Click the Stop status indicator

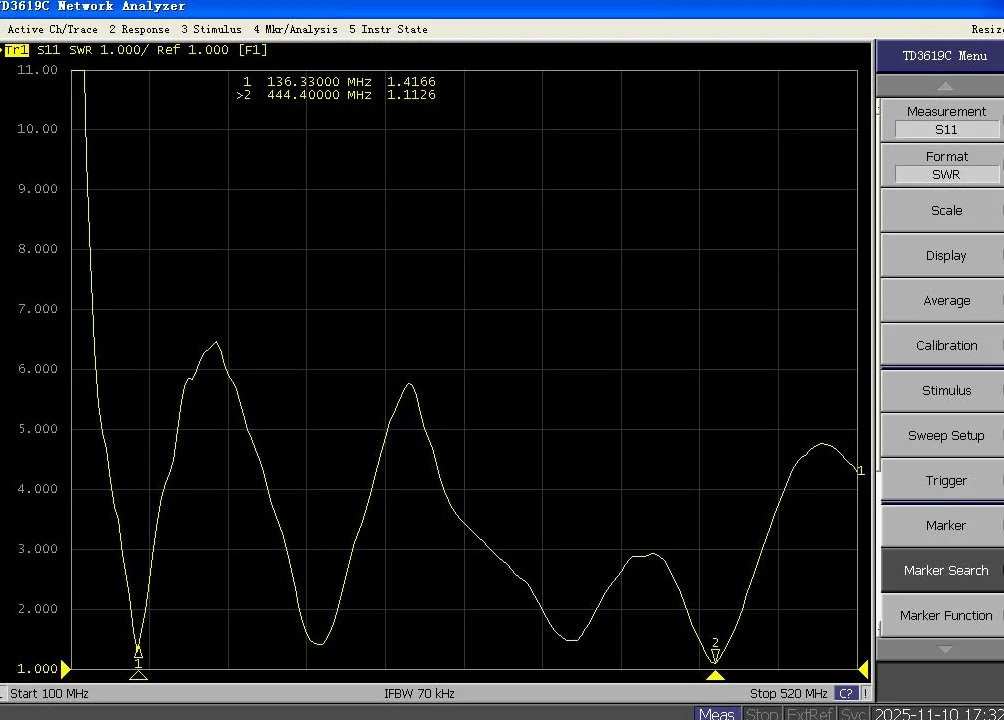pyautogui.click(x=761, y=714)
